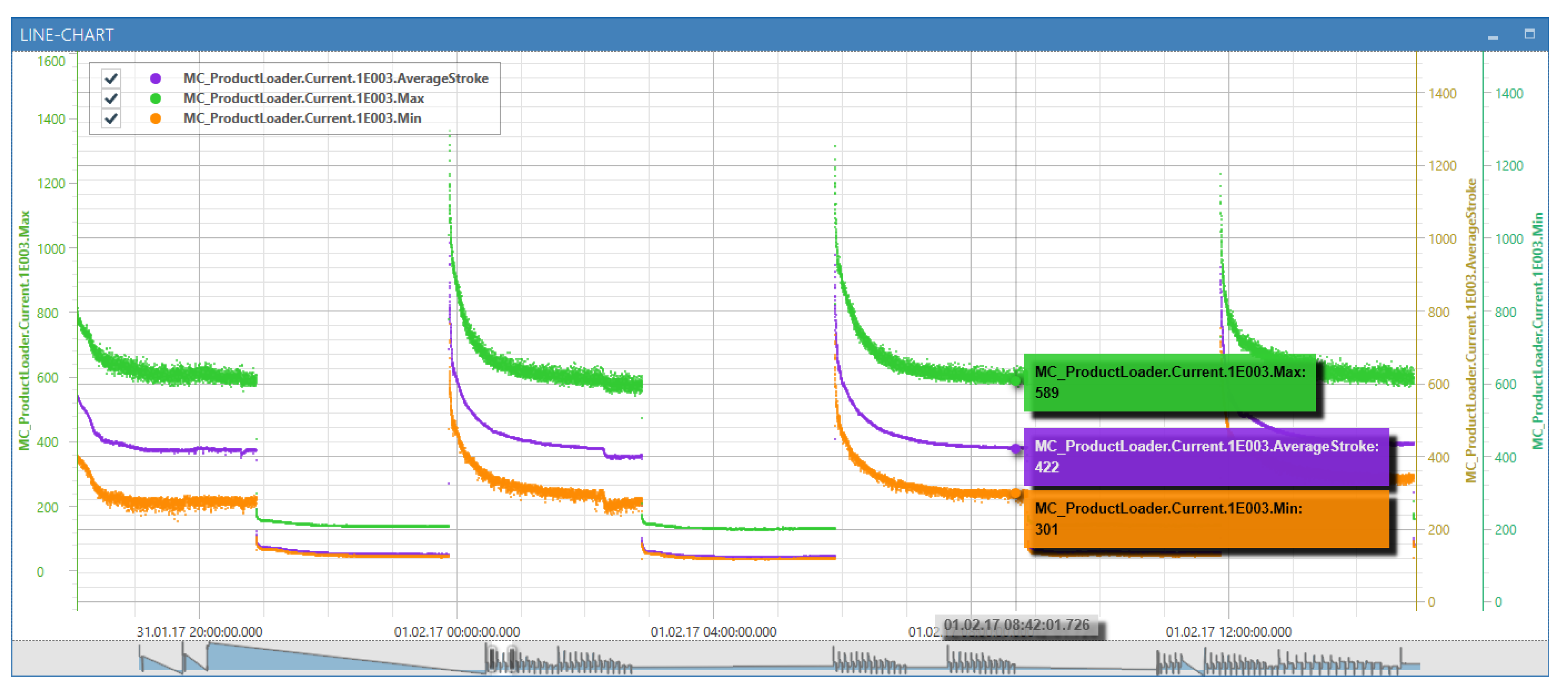Click green Max data point at cursor line
Screen dimensions: 1568x688
pyautogui.click(x=1016, y=382)
